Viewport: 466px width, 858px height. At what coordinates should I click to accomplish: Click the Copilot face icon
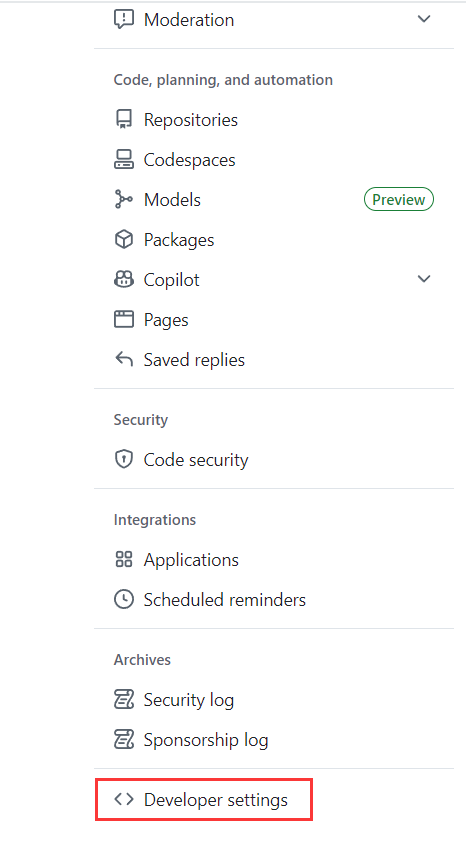pyautogui.click(x=124, y=279)
